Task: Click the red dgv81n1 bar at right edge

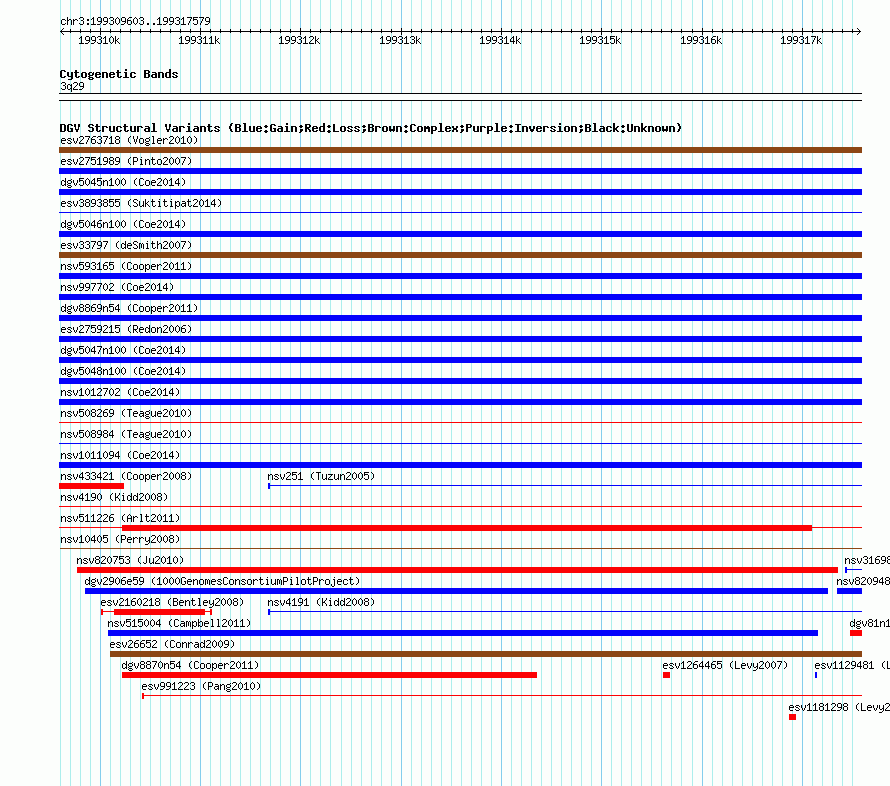Action: [856, 633]
